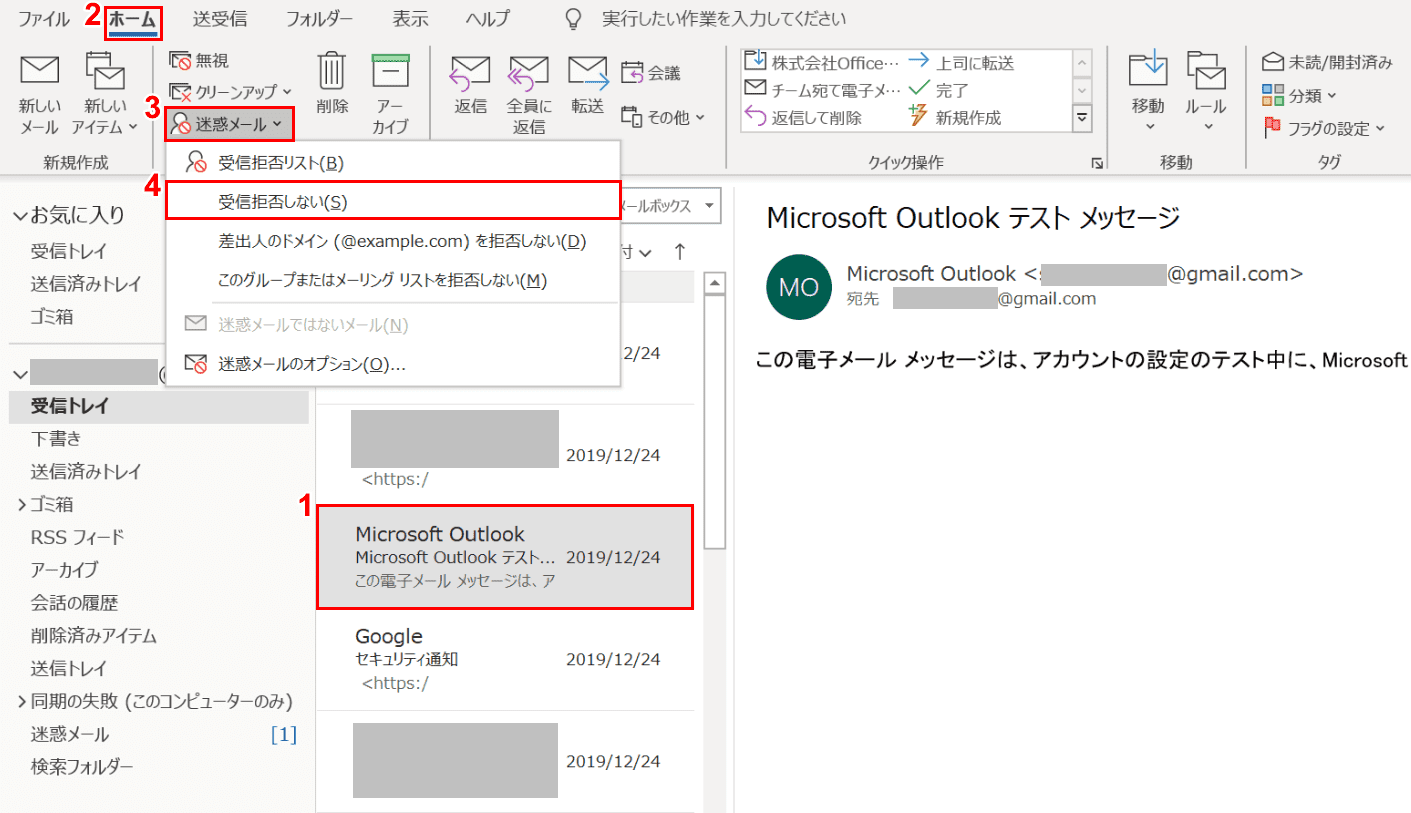Click the MO sender avatar
Viewport: 1411px width, 813px height.
(x=799, y=287)
